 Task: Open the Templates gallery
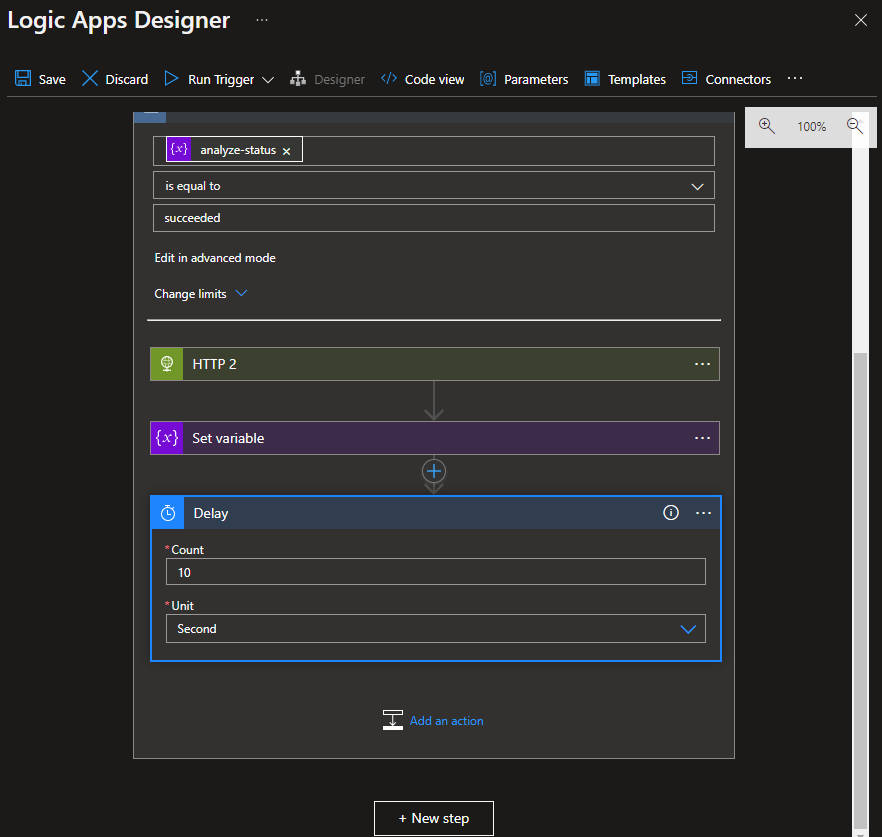625,79
